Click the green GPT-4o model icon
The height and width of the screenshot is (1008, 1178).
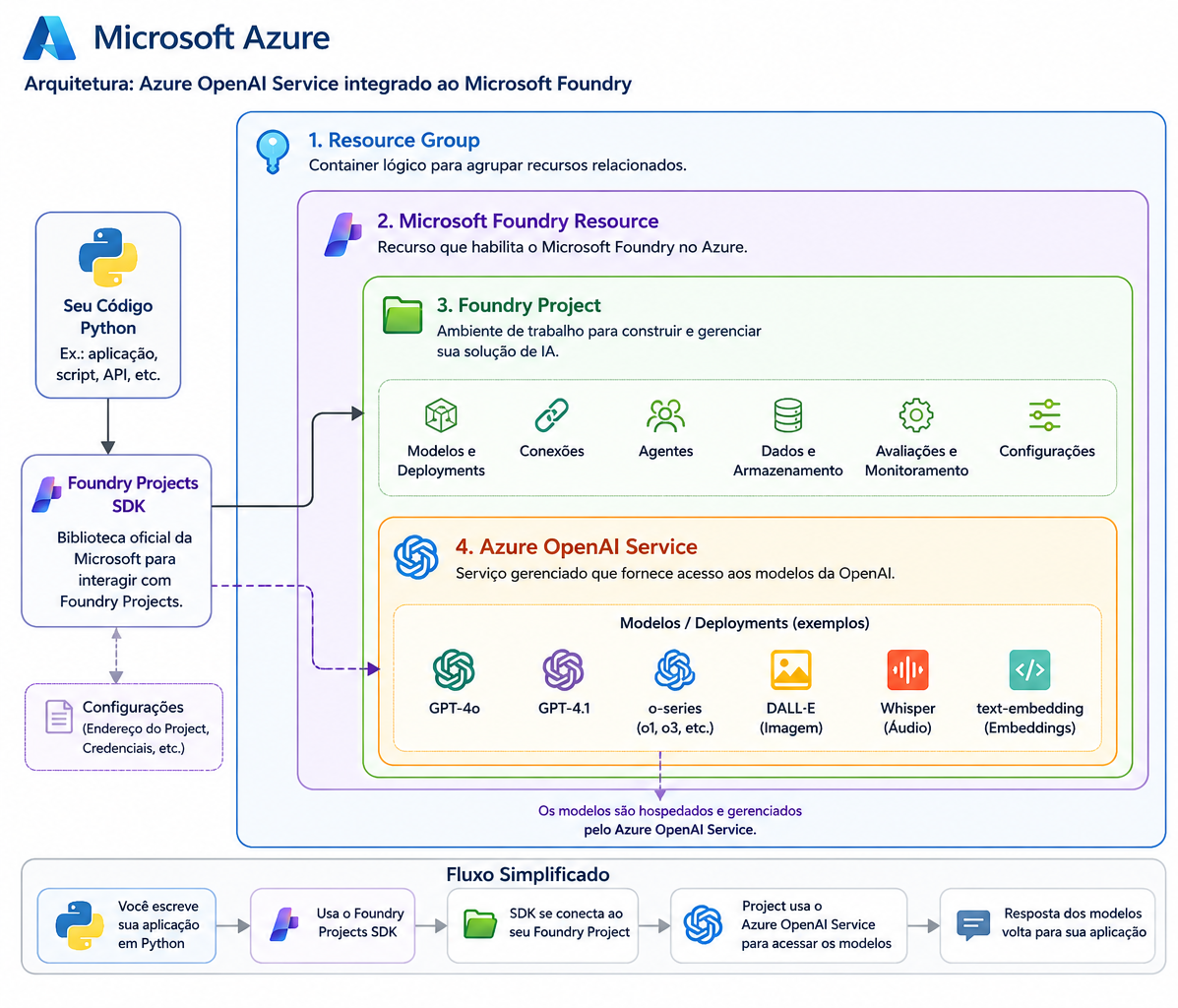(454, 669)
